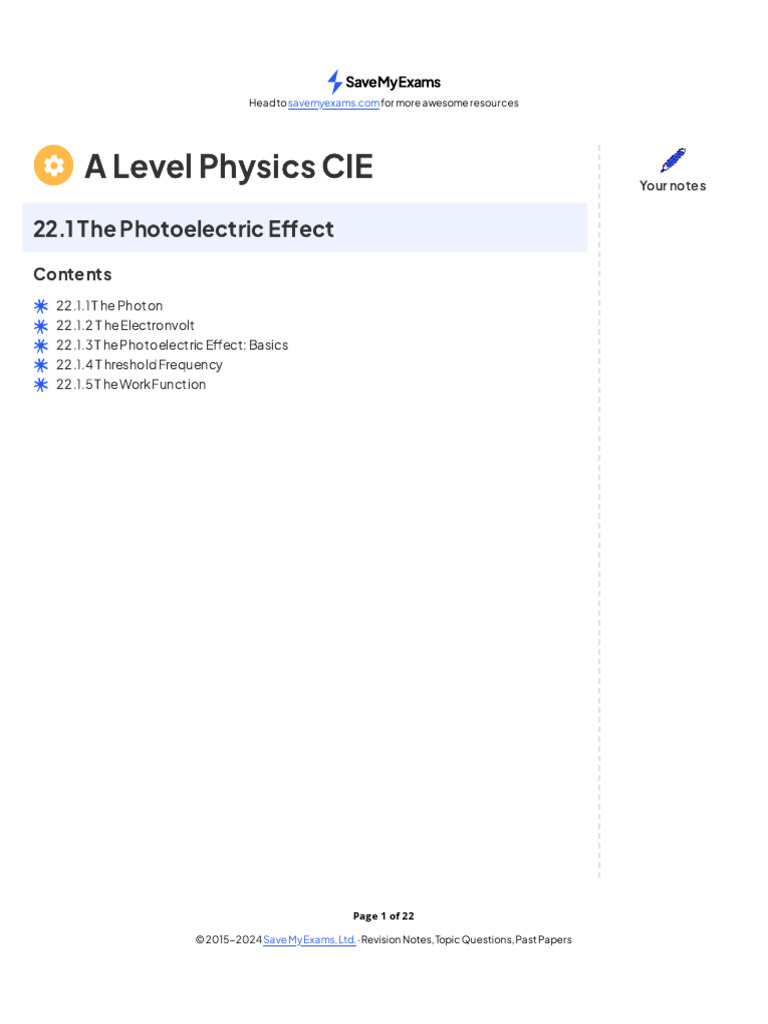Click the blue pencil notes icon
The height and width of the screenshot is (1024, 768).
(x=673, y=160)
